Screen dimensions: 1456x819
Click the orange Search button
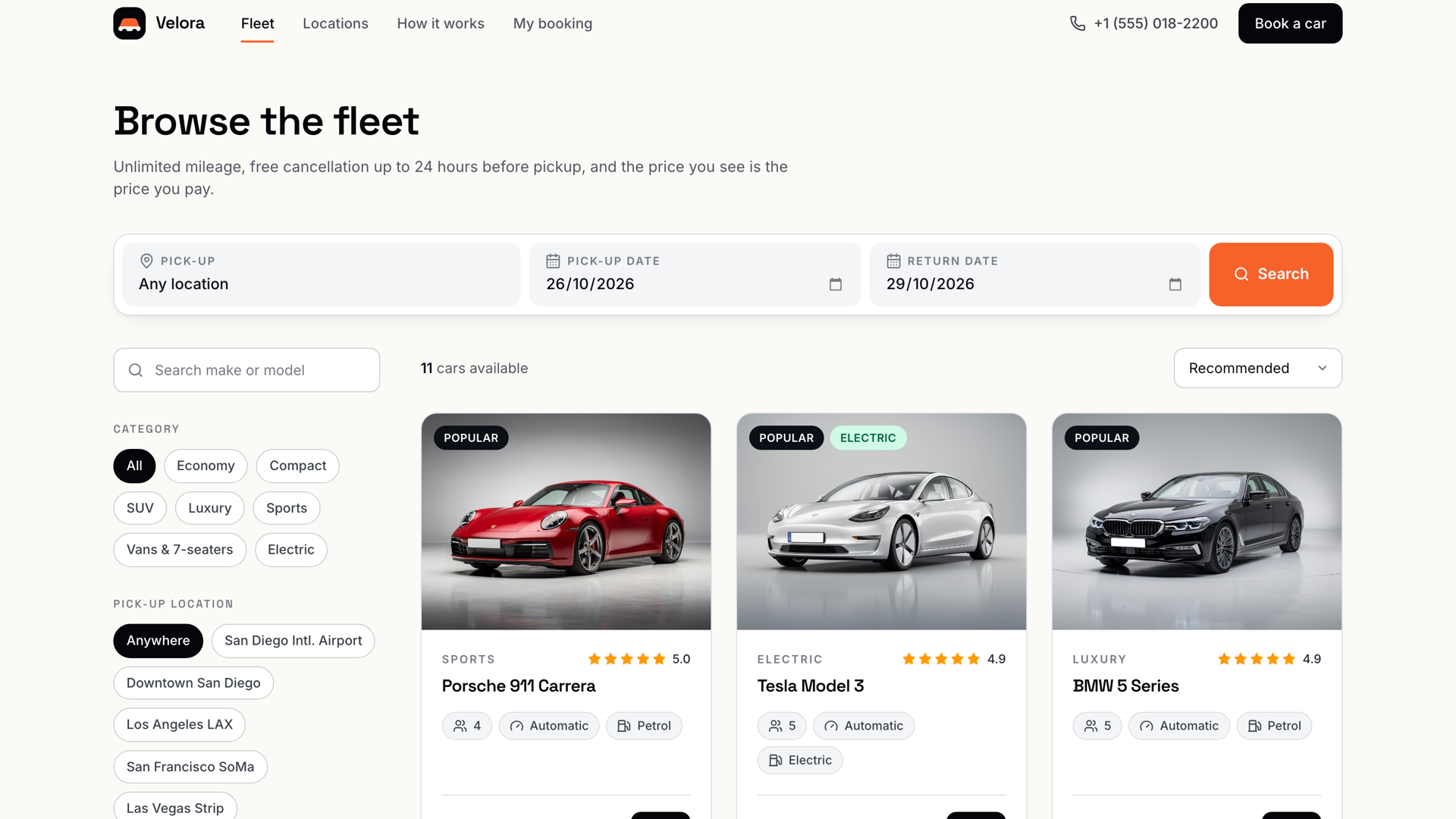[x=1271, y=275]
